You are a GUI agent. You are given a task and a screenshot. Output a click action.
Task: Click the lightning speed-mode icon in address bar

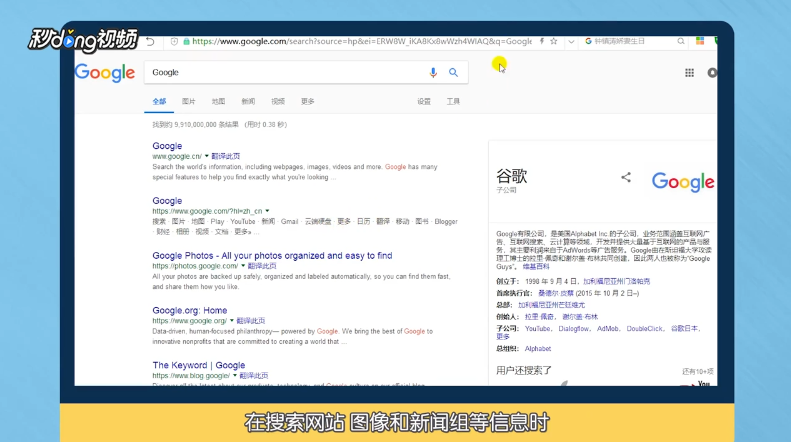(542, 41)
